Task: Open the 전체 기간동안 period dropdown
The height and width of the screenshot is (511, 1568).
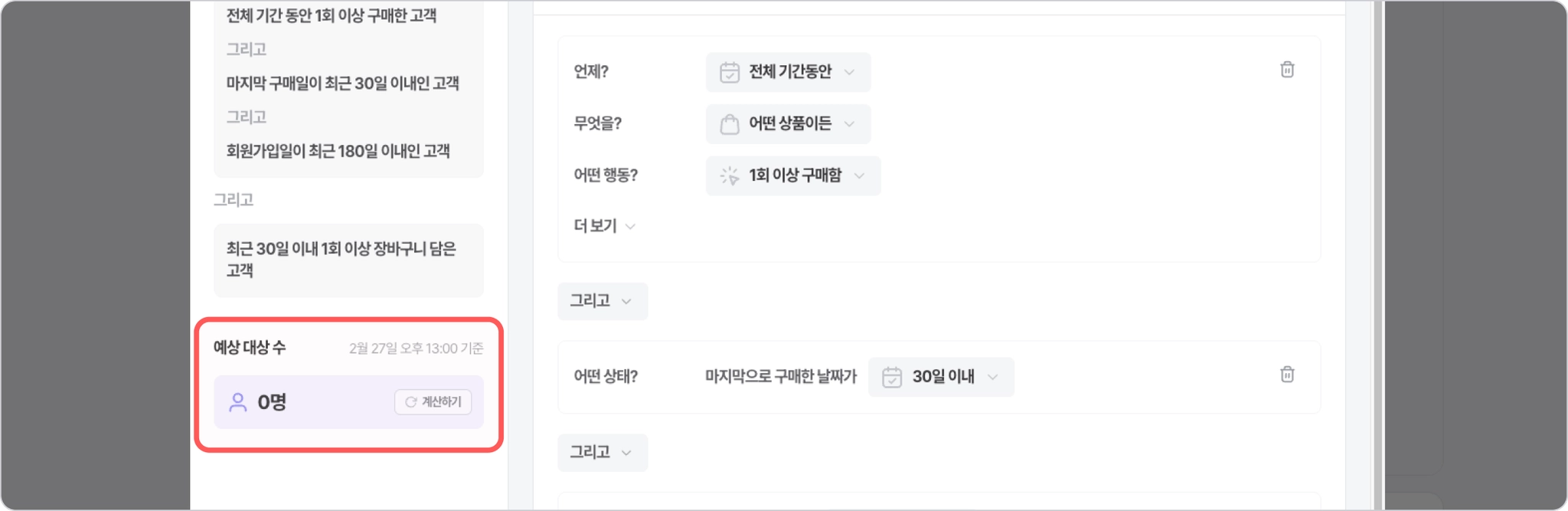Action: coord(789,72)
